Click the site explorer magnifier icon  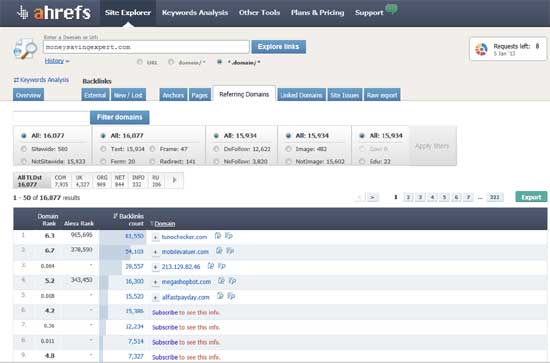pyautogui.click(x=25, y=49)
